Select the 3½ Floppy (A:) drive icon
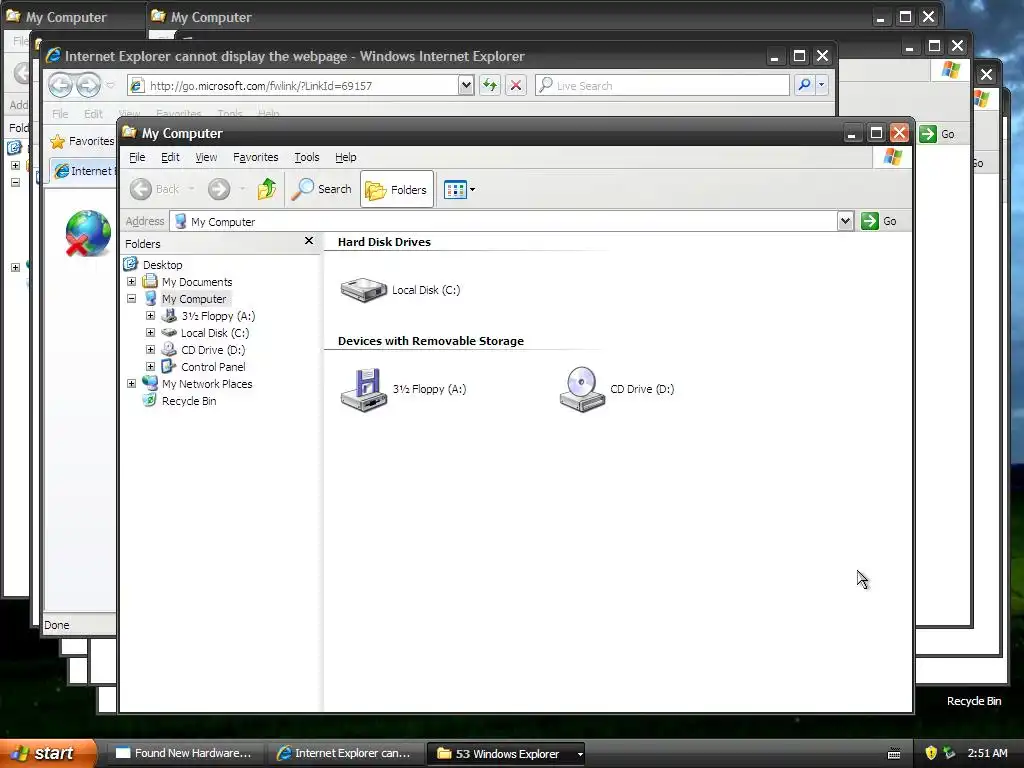This screenshot has width=1024, height=768. (364, 390)
